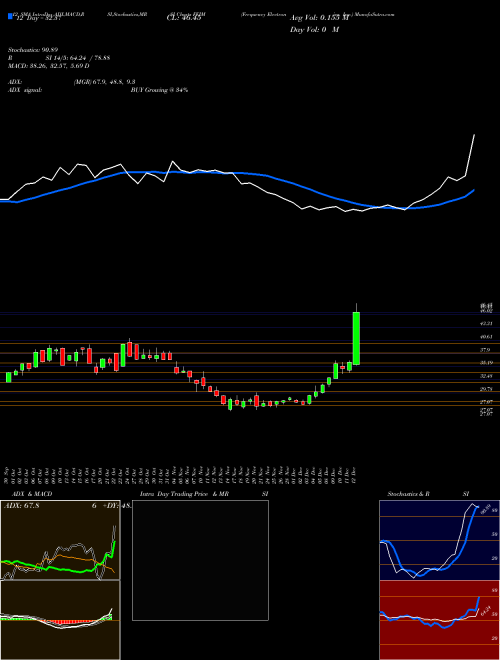Click the 43.31 price level label
Viewport: 500px width, 660px height.
coord(486,323)
